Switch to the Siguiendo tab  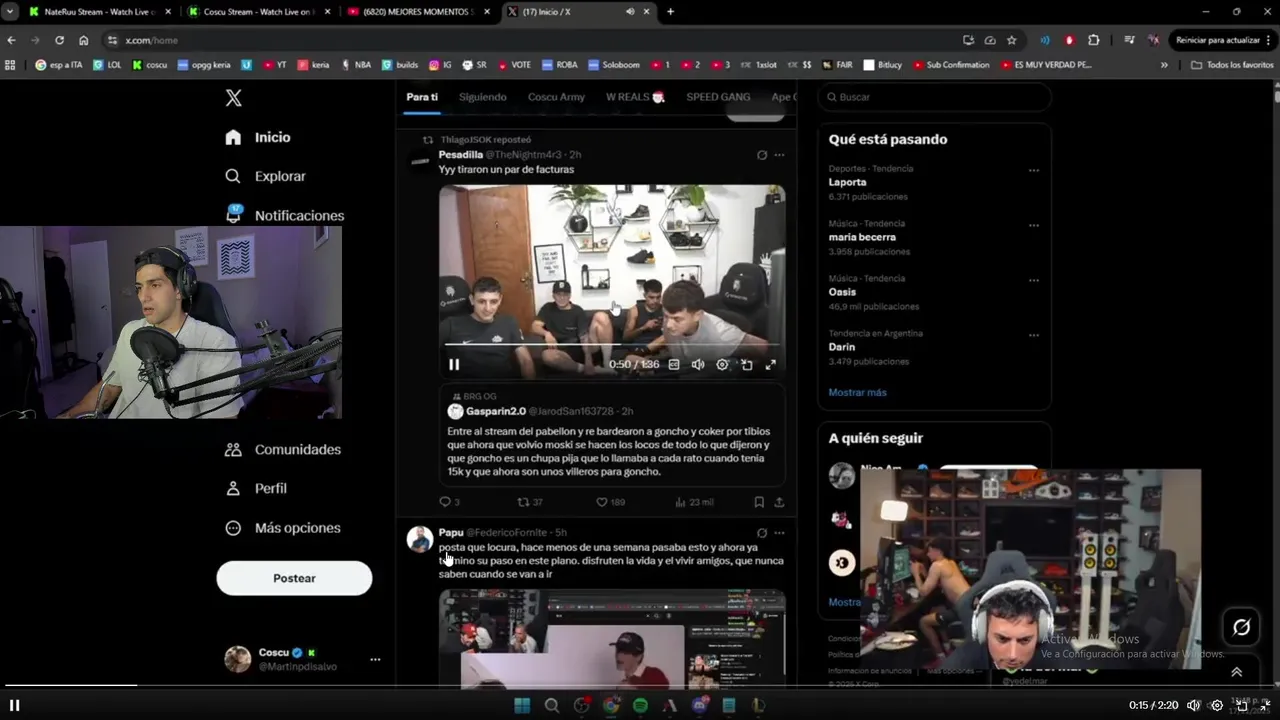pyautogui.click(x=483, y=97)
